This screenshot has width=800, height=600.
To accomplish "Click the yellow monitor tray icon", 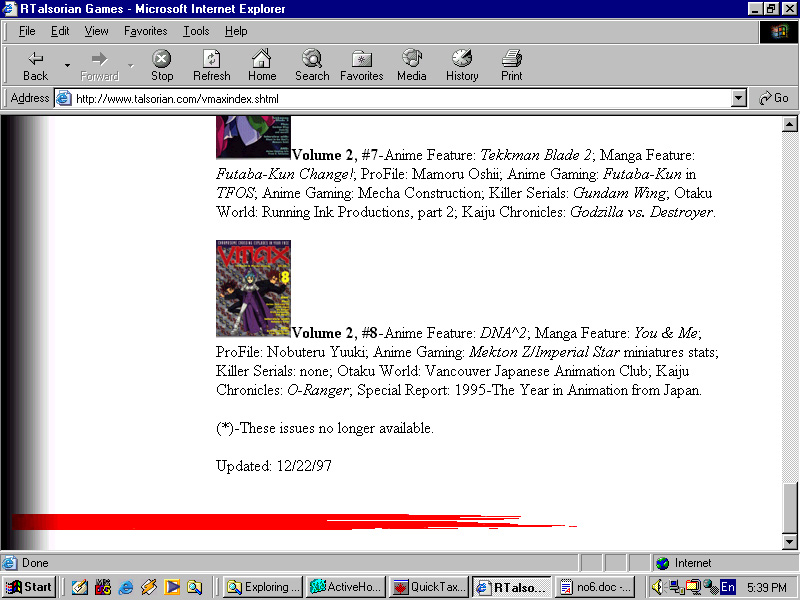I will [693, 587].
